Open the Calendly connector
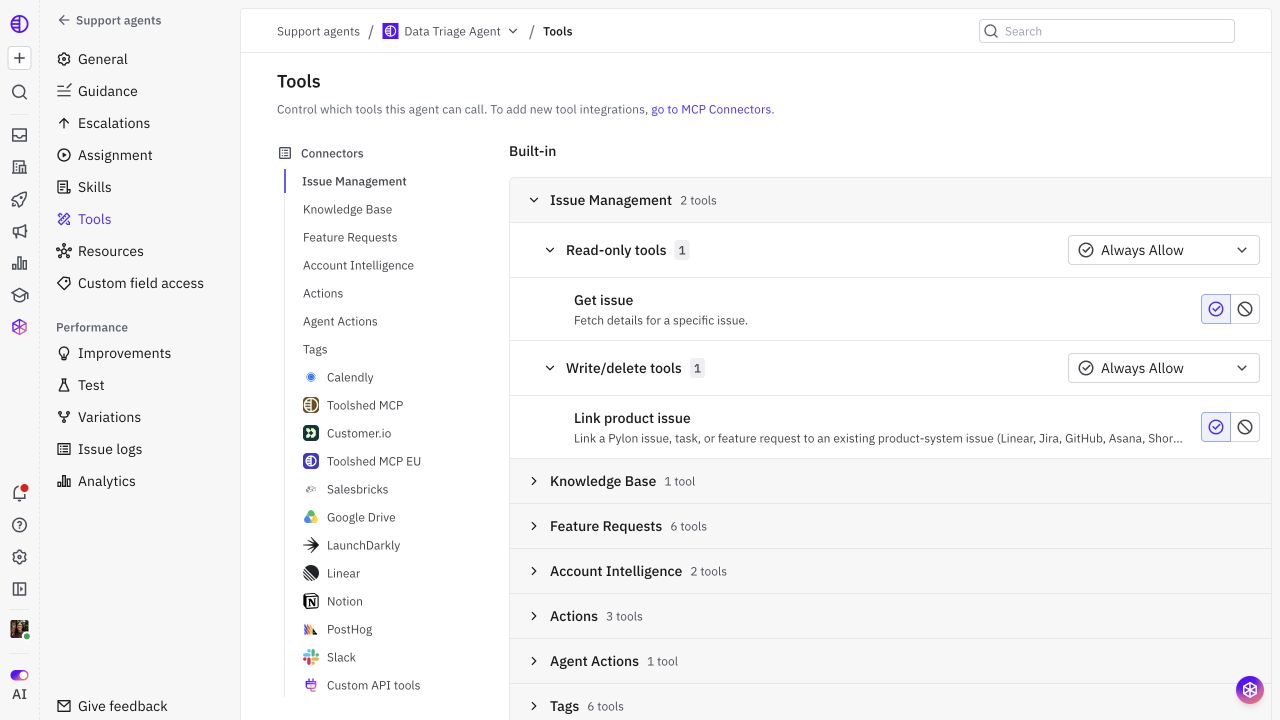Image resolution: width=1280 pixels, height=720 pixels. [x=349, y=377]
